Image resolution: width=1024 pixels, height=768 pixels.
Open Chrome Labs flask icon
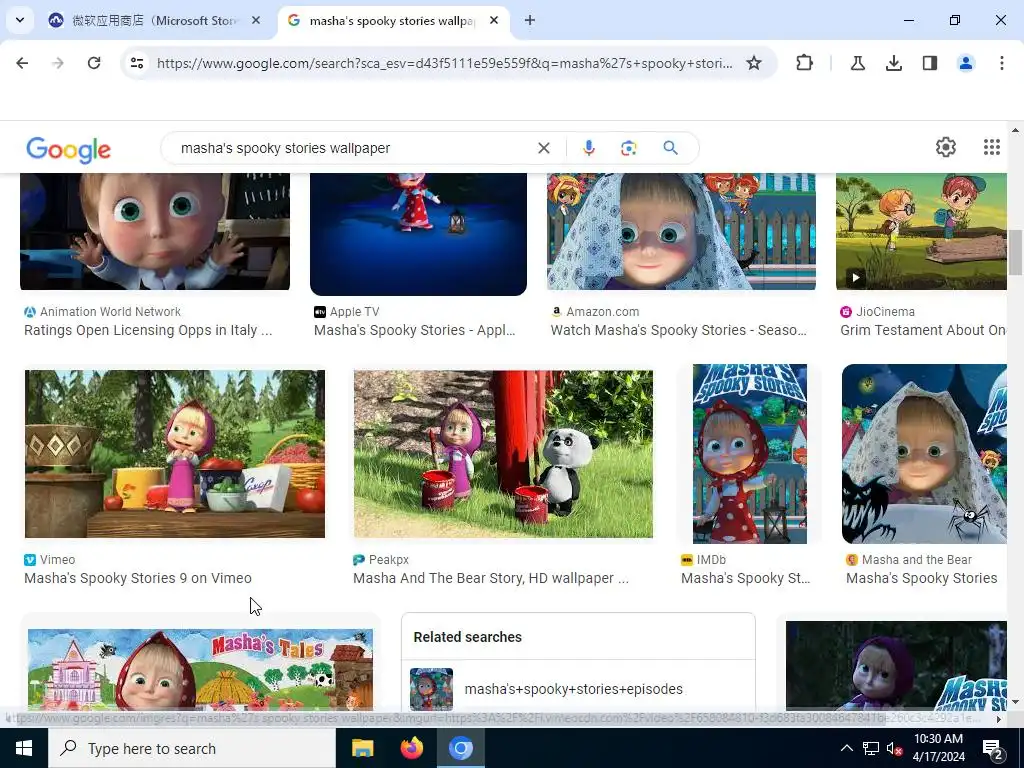click(x=857, y=63)
